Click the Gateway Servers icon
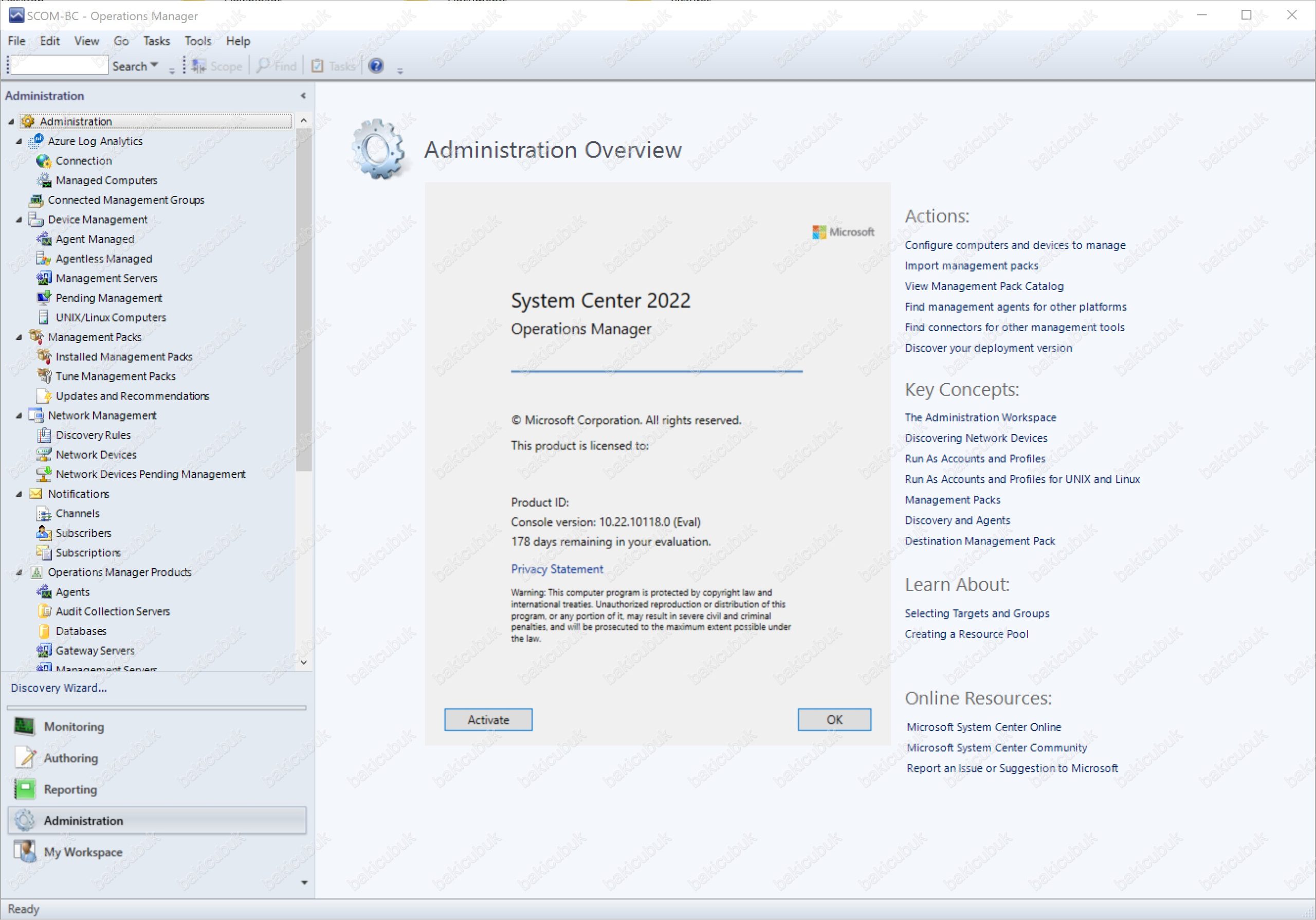The height and width of the screenshot is (920, 1316). (x=44, y=651)
